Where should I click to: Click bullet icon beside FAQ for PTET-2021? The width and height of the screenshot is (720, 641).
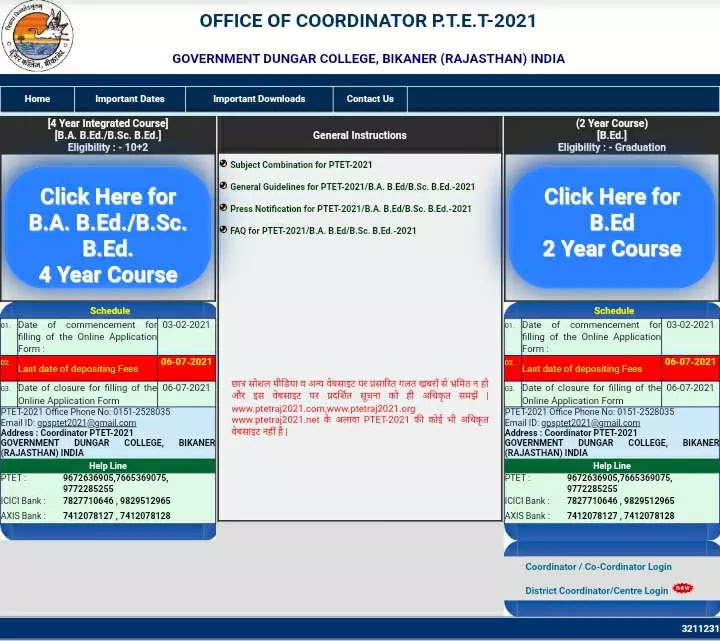224,230
